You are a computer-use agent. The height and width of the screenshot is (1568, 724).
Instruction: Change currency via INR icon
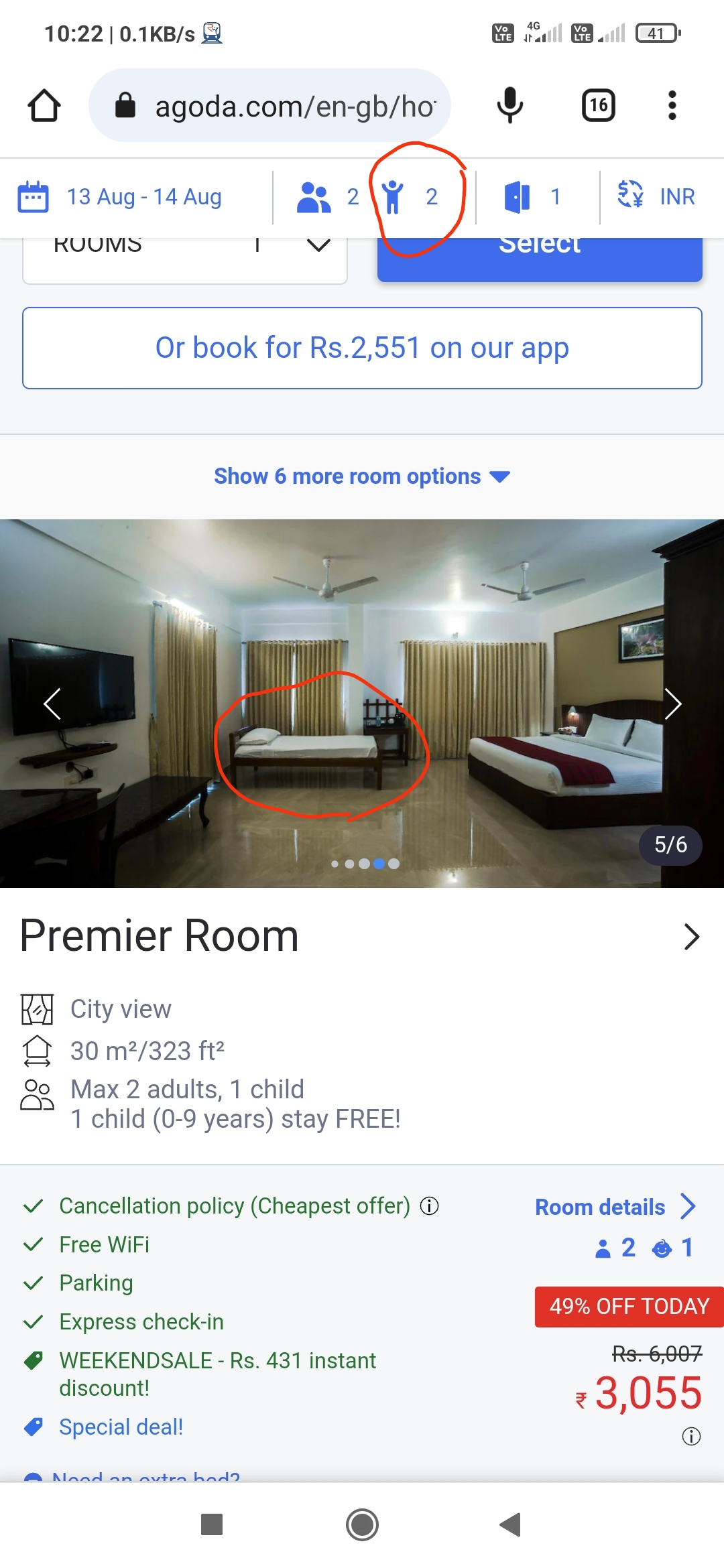[x=630, y=194]
